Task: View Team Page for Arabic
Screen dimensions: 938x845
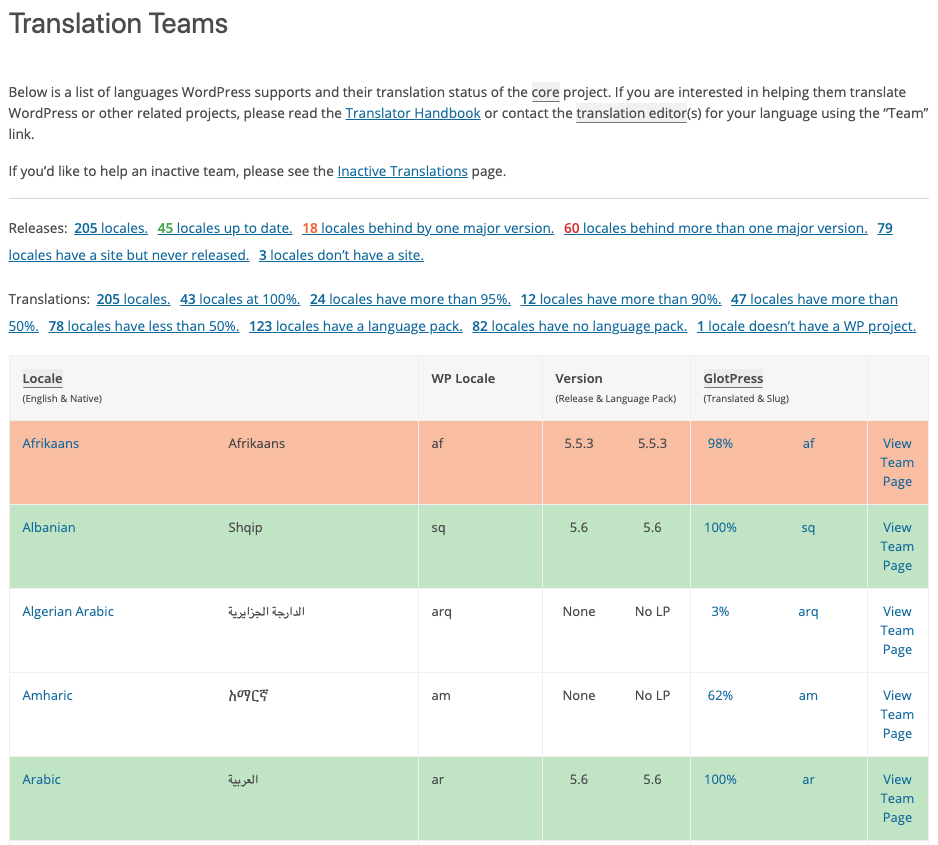Action: tap(897, 798)
